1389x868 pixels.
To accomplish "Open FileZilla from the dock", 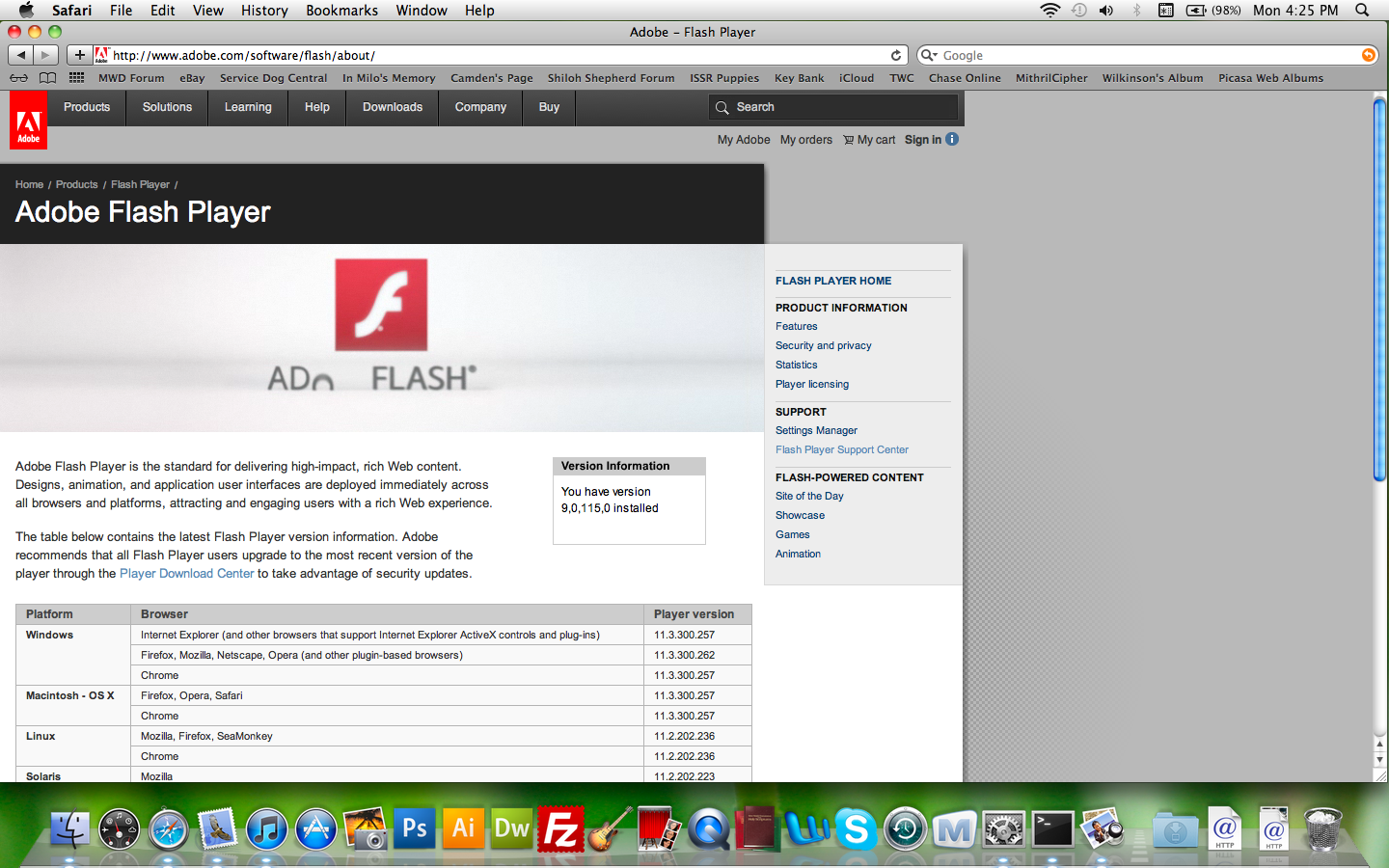I will [x=561, y=827].
